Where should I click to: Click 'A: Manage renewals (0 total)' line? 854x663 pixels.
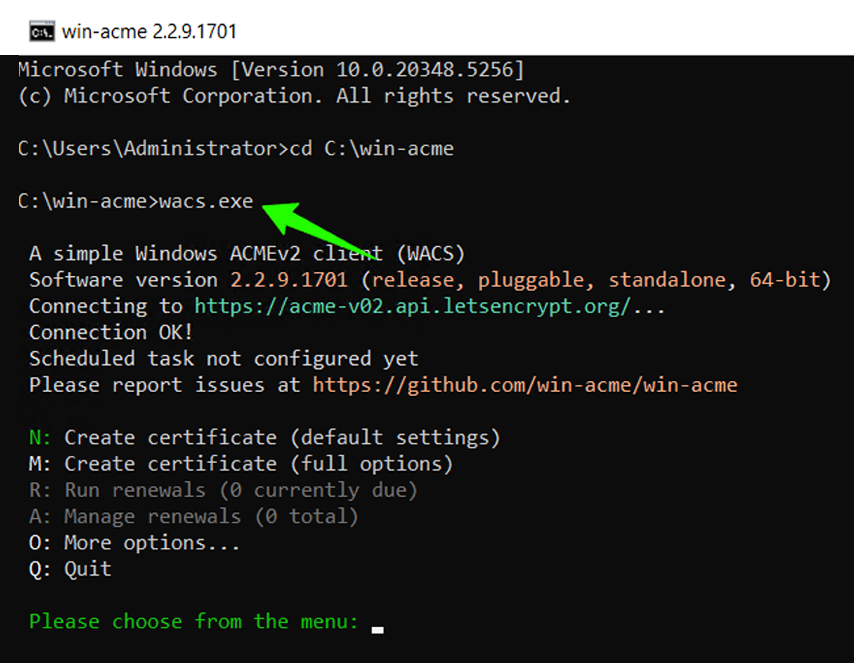(194, 516)
